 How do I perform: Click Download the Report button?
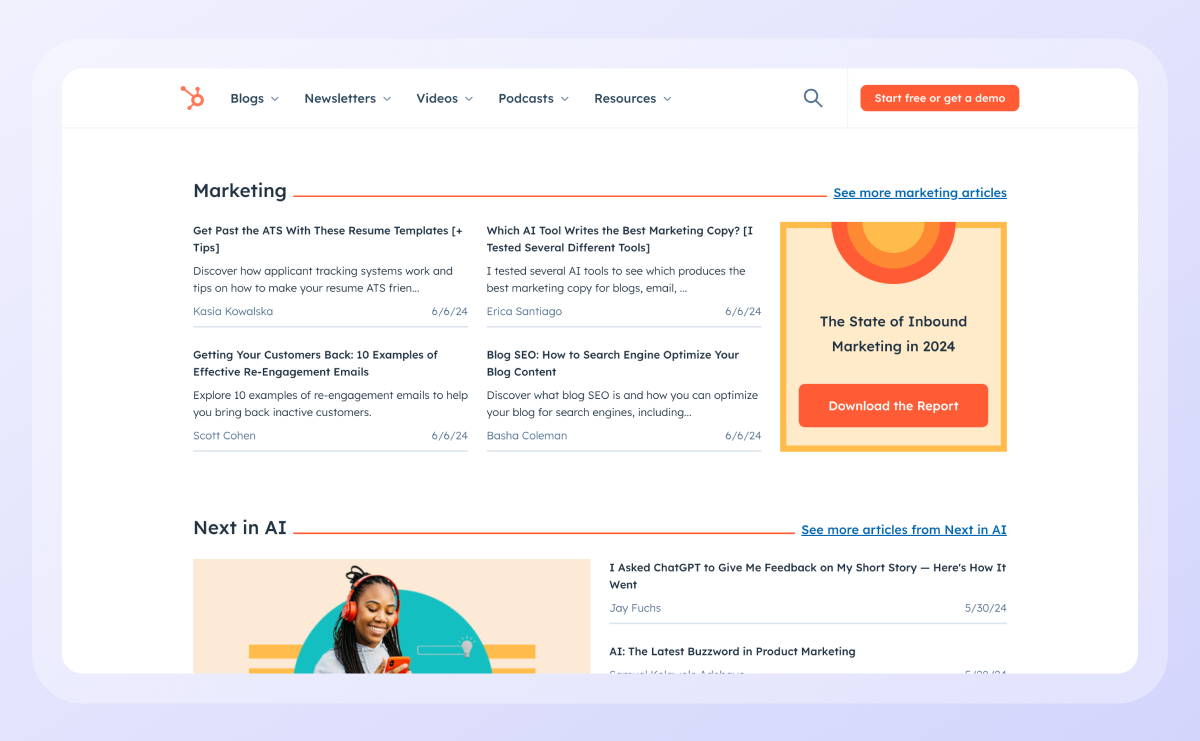pyautogui.click(x=893, y=406)
